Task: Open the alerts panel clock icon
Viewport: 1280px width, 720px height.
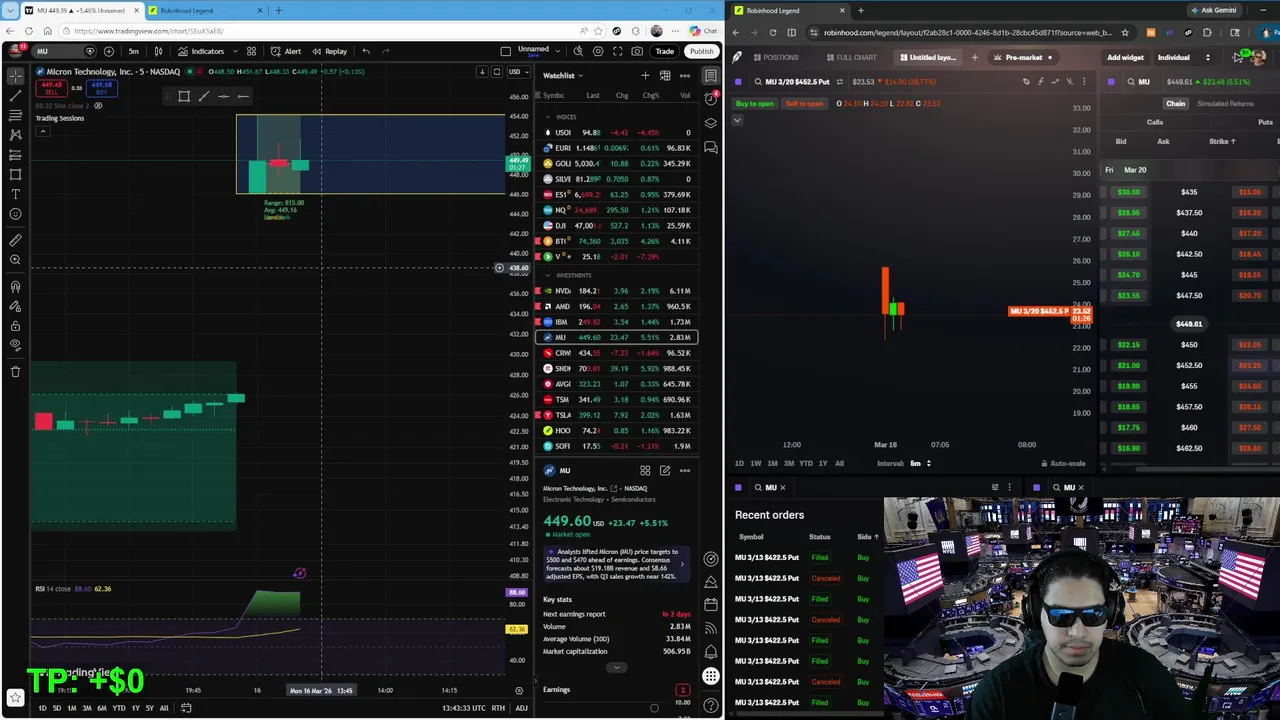Action: (710, 99)
